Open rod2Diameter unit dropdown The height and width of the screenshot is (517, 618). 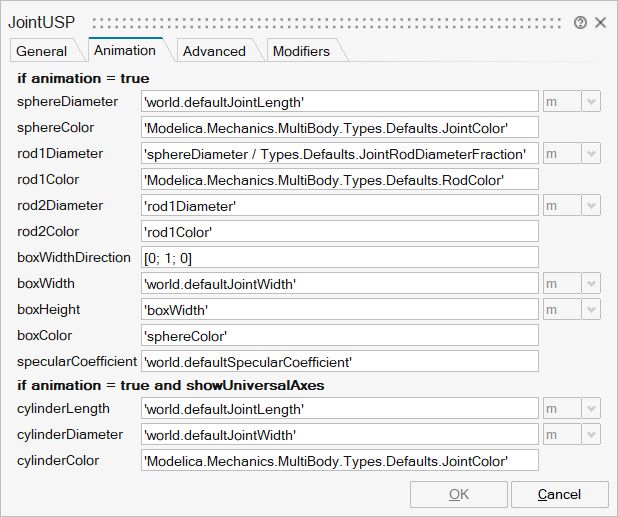coord(592,205)
